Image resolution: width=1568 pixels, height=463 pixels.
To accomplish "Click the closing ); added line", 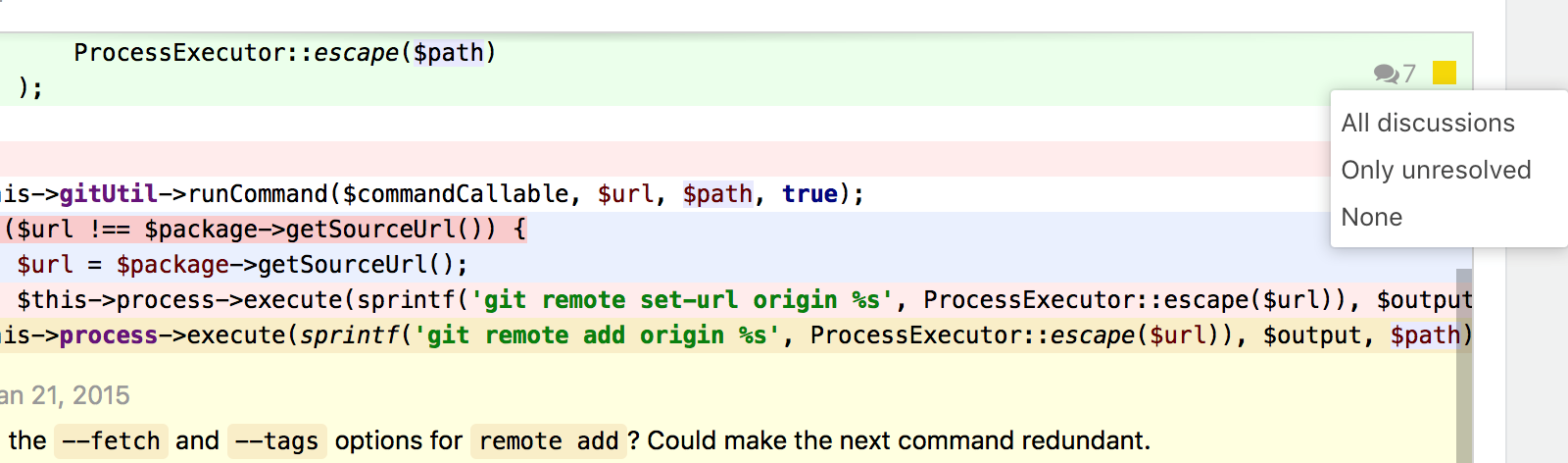I will [x=30, y=88].
